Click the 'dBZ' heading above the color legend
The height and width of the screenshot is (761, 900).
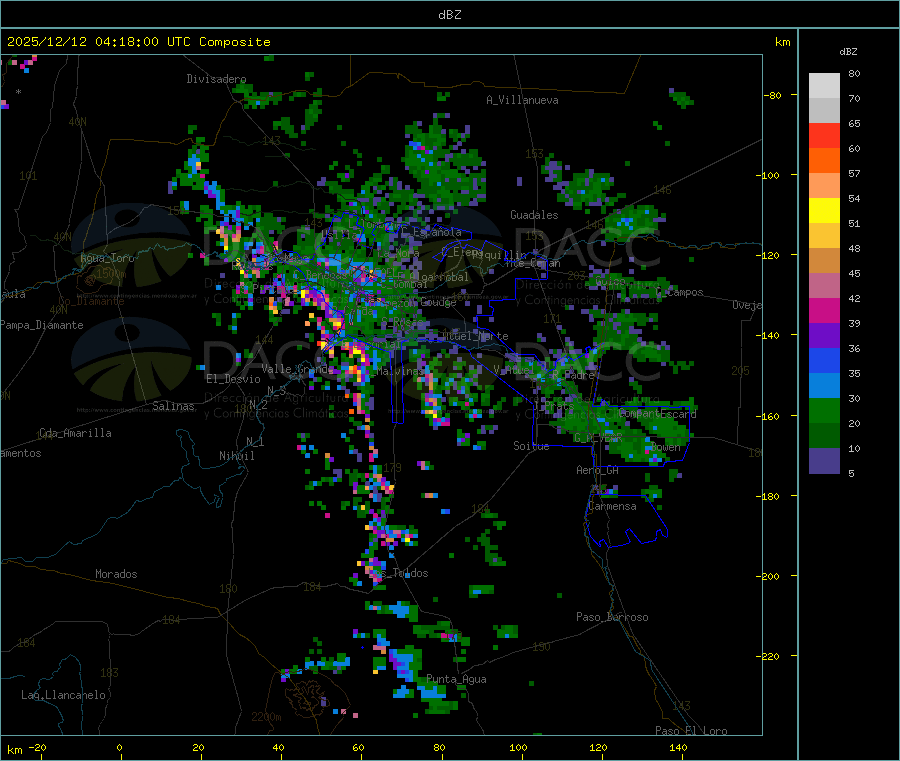click(x=848, y=52)
